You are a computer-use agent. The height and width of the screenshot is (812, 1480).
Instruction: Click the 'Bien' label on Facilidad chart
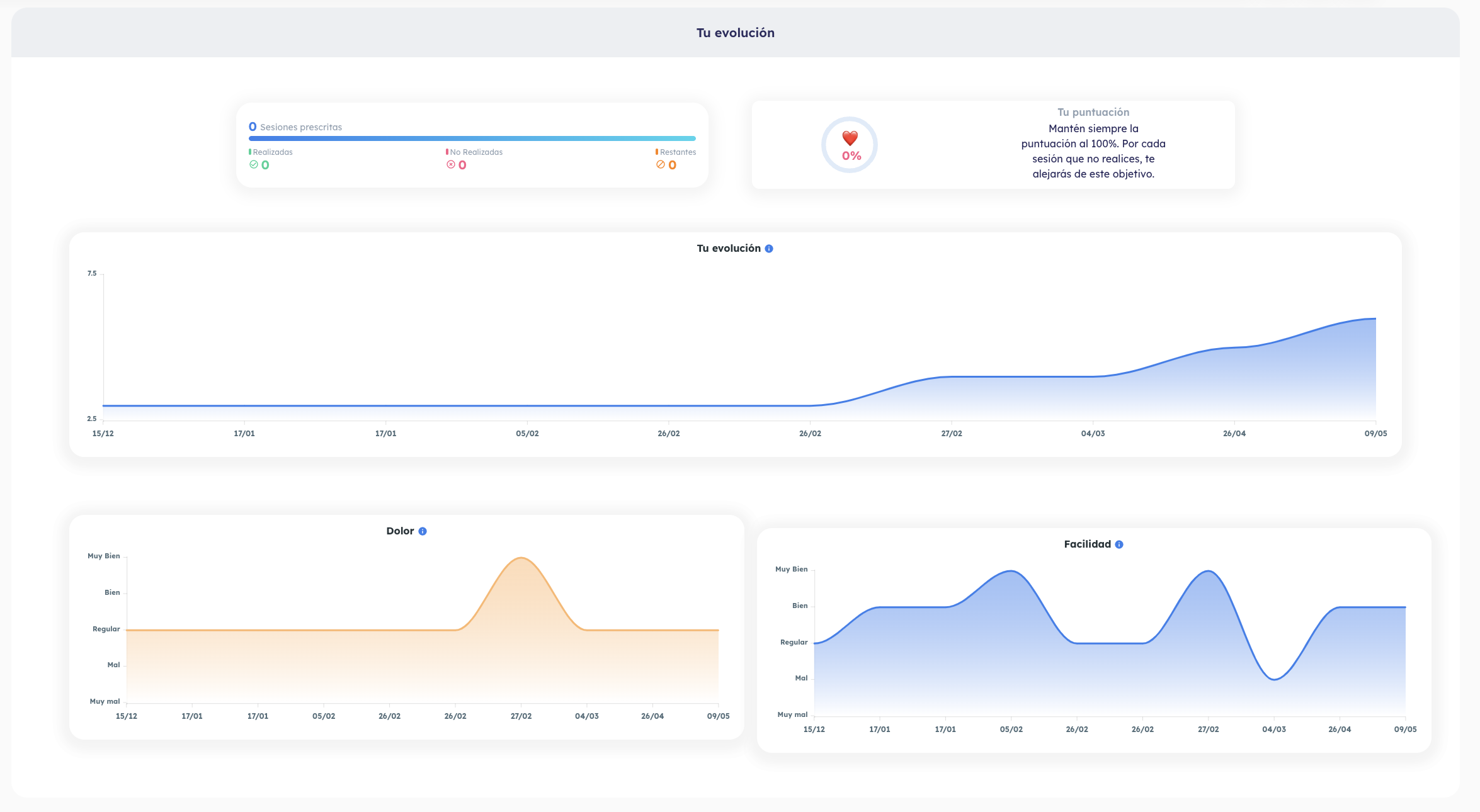pyautogui.click(x=800, y=606)
